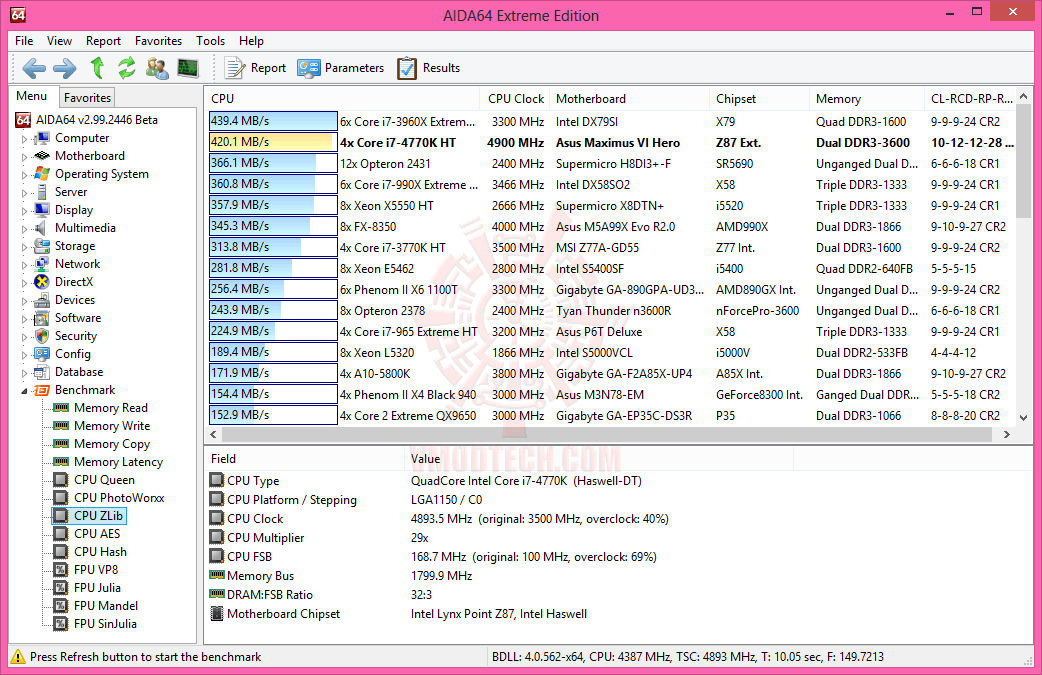Open the Help menu
1042x675 pixels.
click(251, 41)
